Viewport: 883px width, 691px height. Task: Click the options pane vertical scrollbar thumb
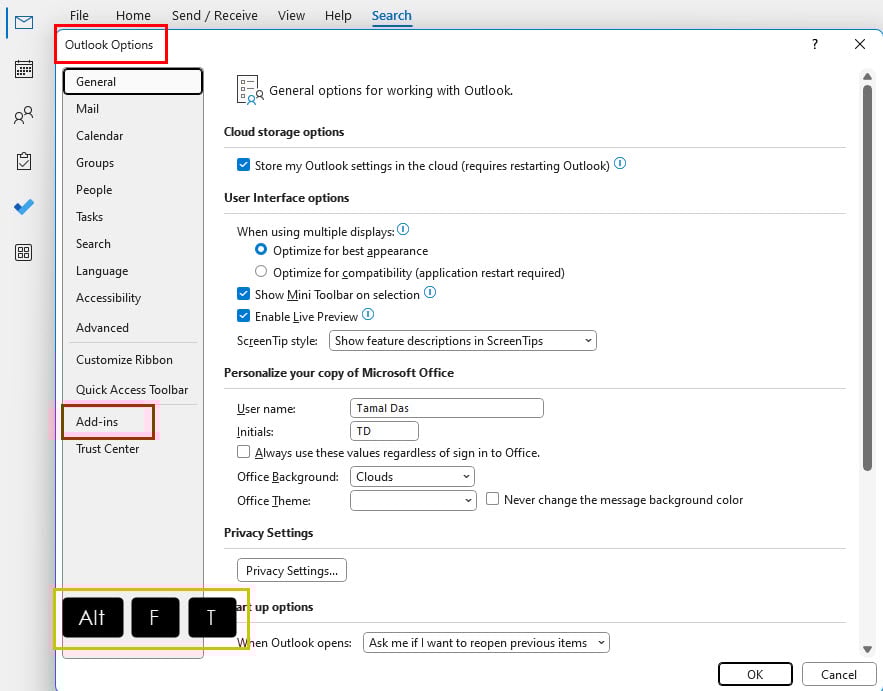[867, 277]
